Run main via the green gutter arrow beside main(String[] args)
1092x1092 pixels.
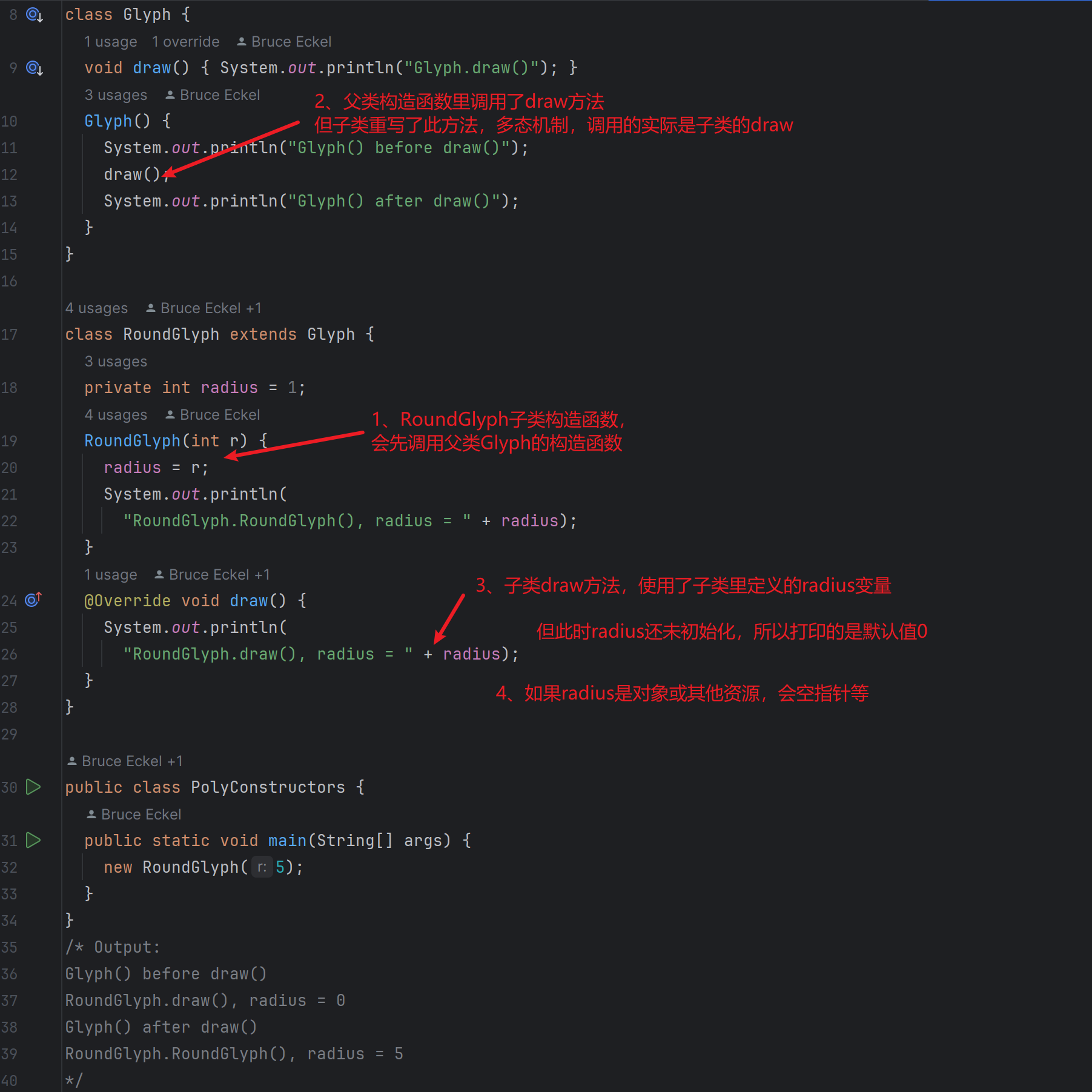(33, 840)
